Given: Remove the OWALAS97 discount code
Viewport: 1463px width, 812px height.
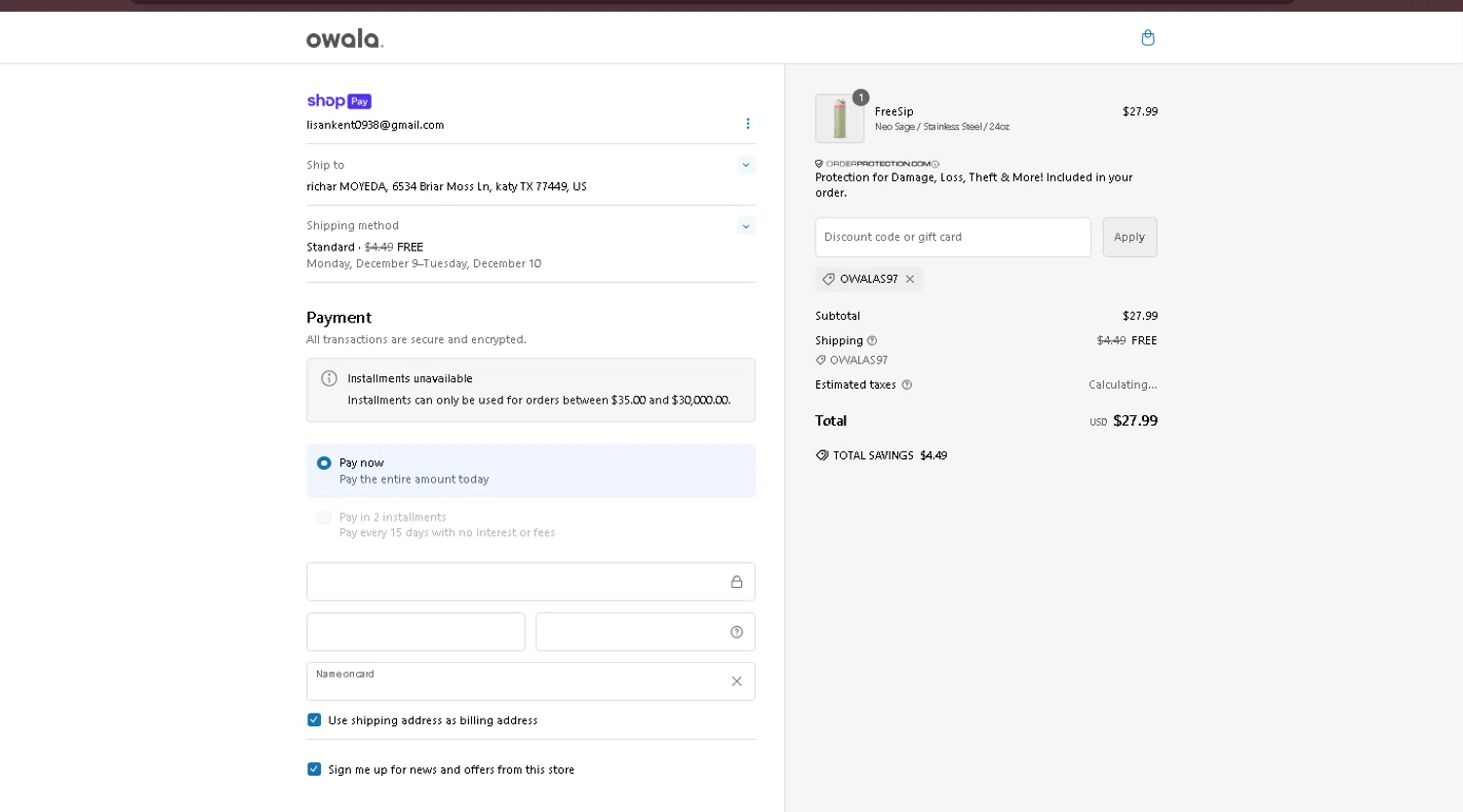Looking at the screenshot, I should click(x=910, y=280).
